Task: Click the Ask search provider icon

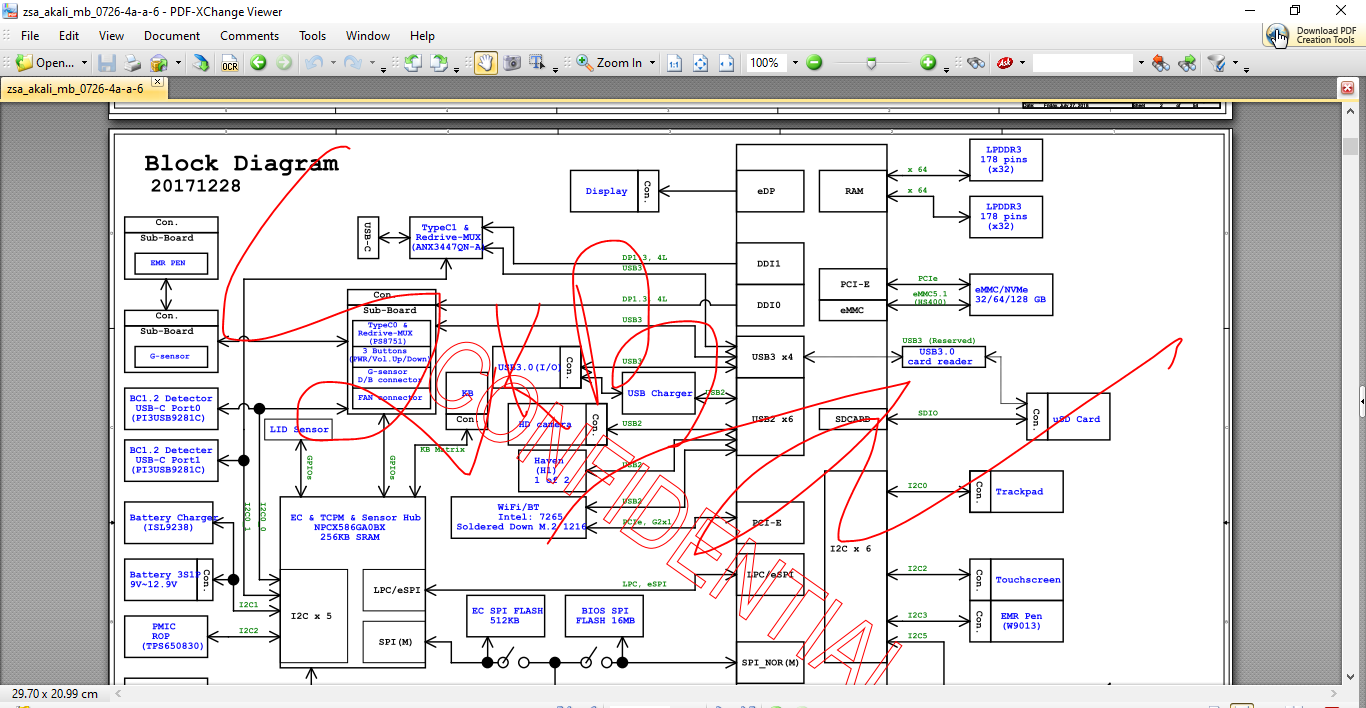Action: tap(1004, 63)
